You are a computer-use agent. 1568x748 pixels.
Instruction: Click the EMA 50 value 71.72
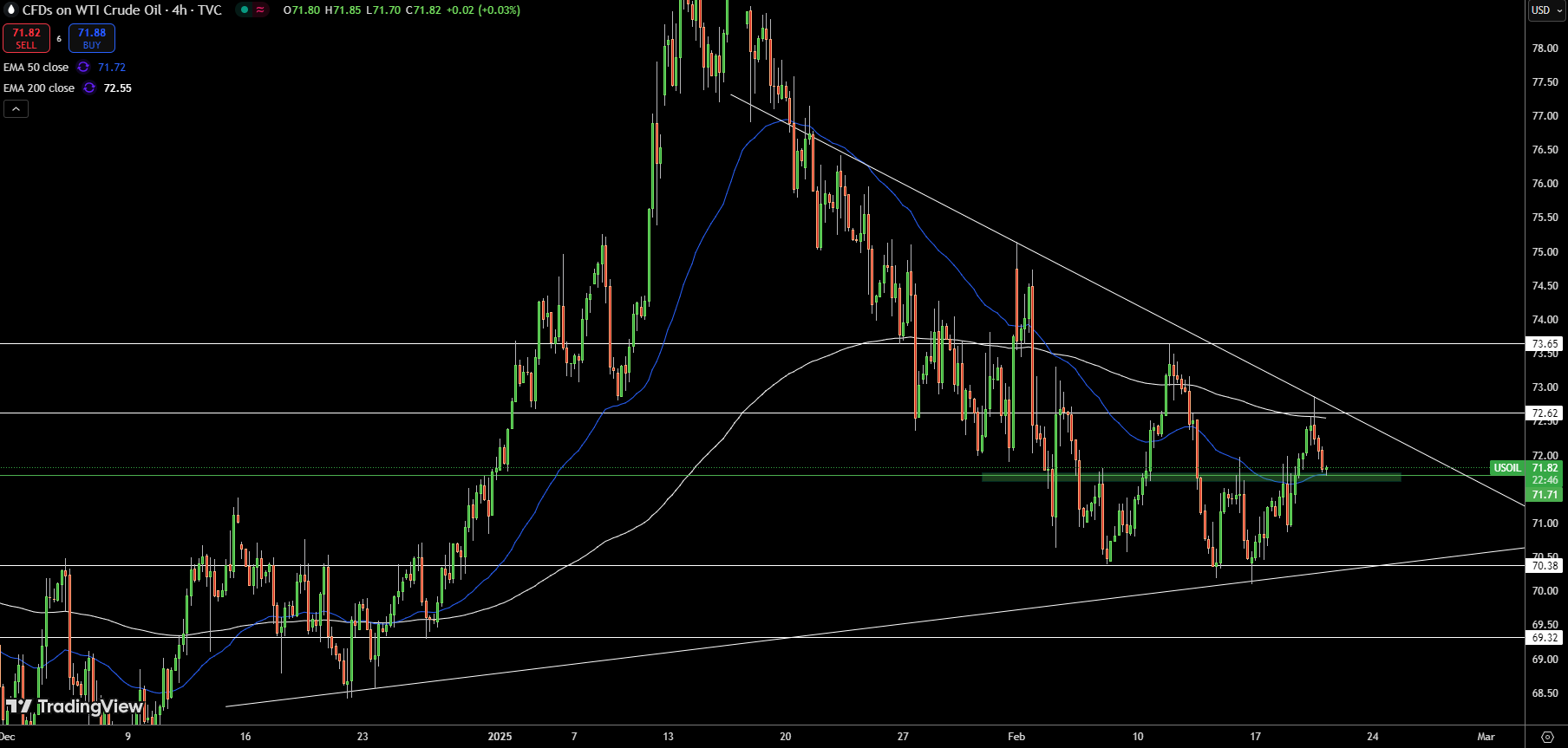(x=112, y=67)
